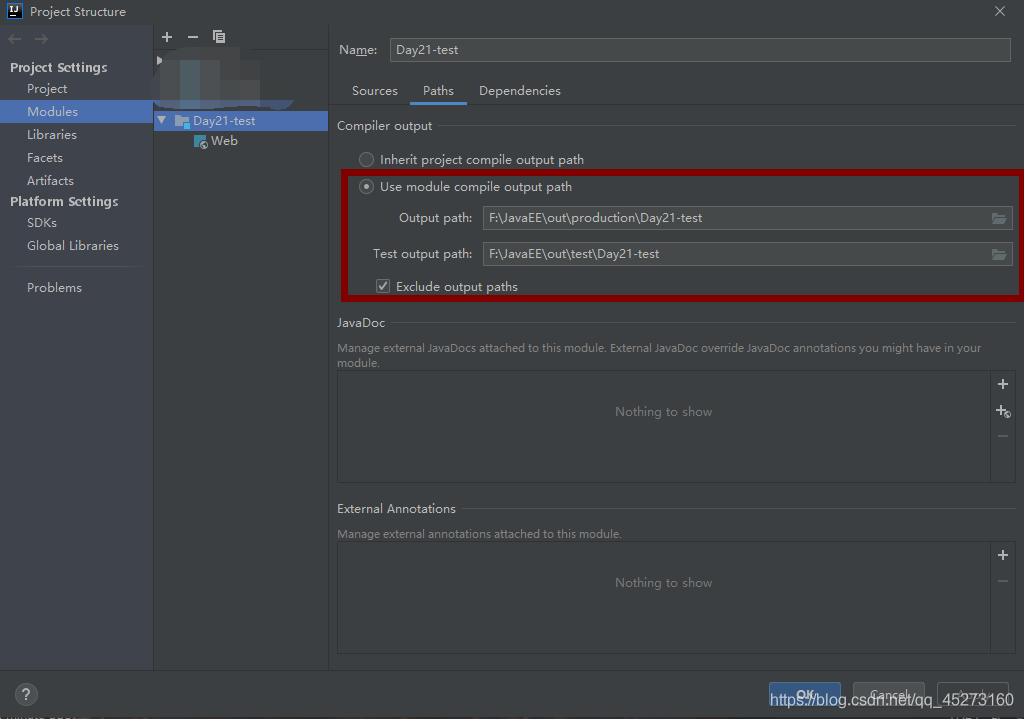Screen dimensions: 1024x719
Task: Go back with the left arrow
Action: [x=15, y=39]
